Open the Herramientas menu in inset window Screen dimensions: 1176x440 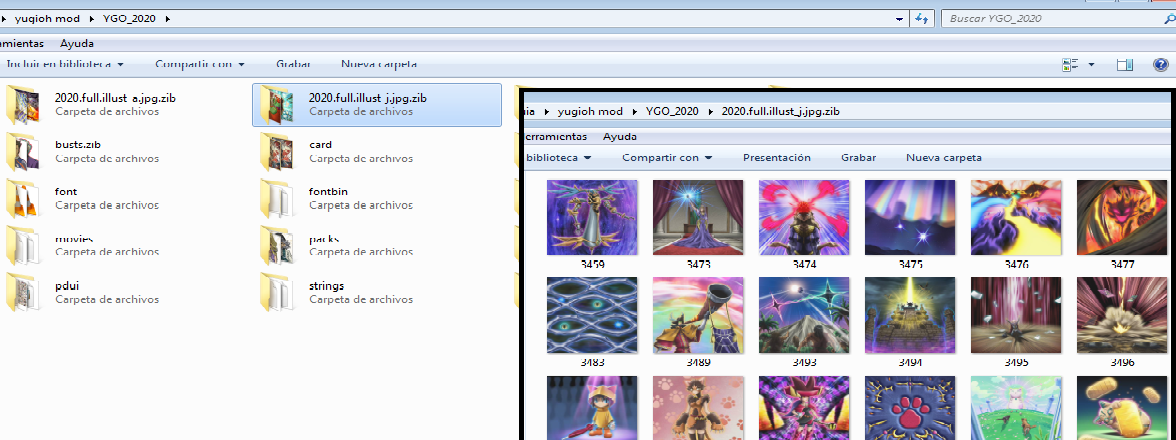click(556, 136)
